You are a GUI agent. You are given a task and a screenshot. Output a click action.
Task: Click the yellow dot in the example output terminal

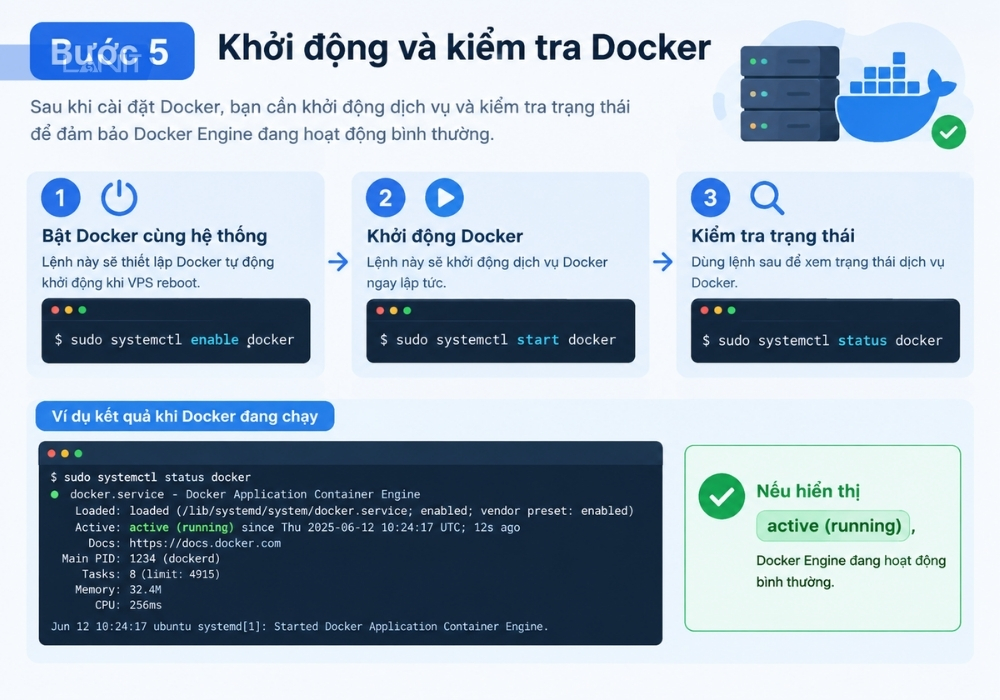point(65,453)
